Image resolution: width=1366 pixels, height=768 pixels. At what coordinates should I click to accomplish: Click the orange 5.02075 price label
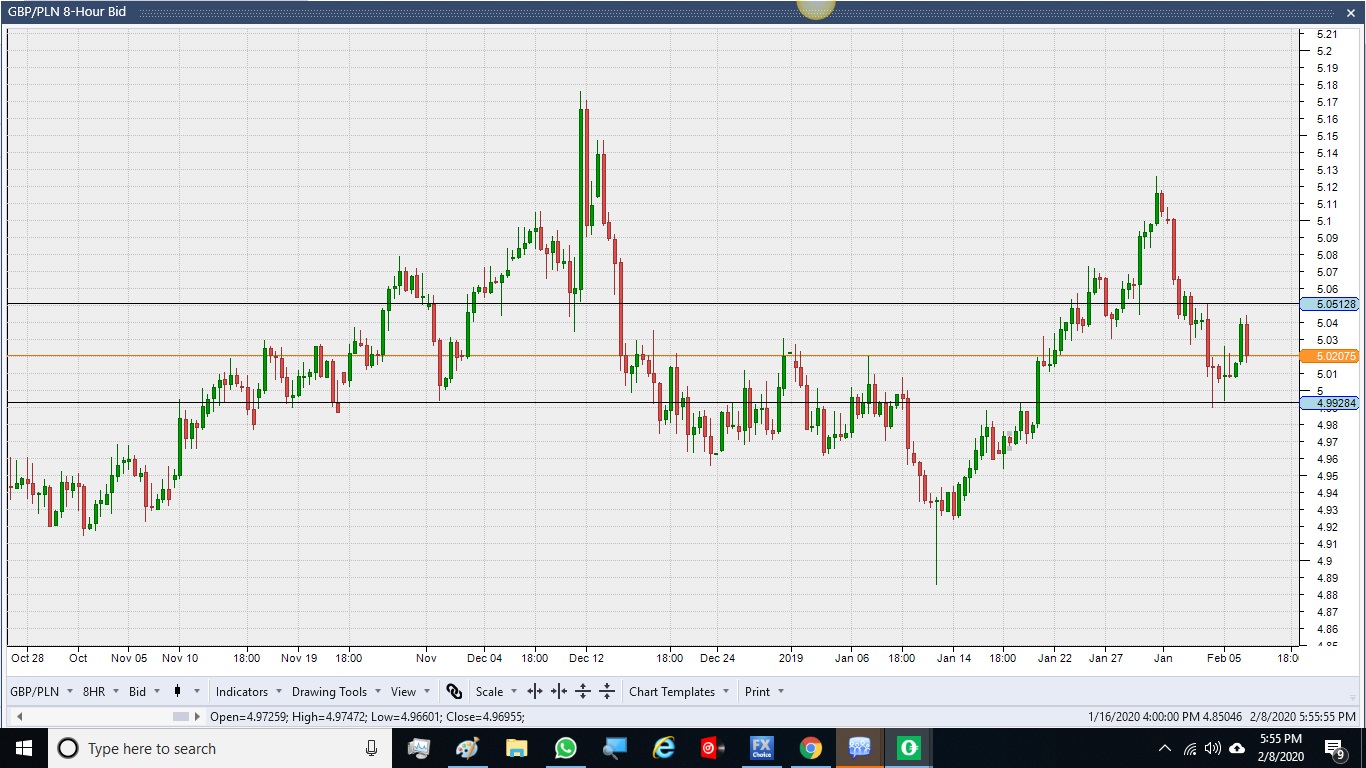click(1330, 356)
